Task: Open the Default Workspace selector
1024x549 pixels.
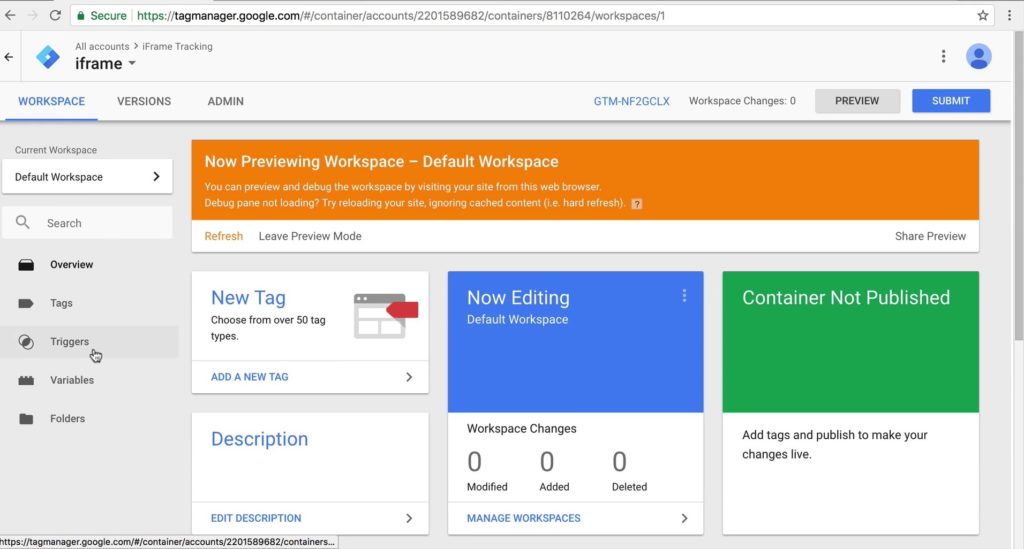Action: click(88, 177)
